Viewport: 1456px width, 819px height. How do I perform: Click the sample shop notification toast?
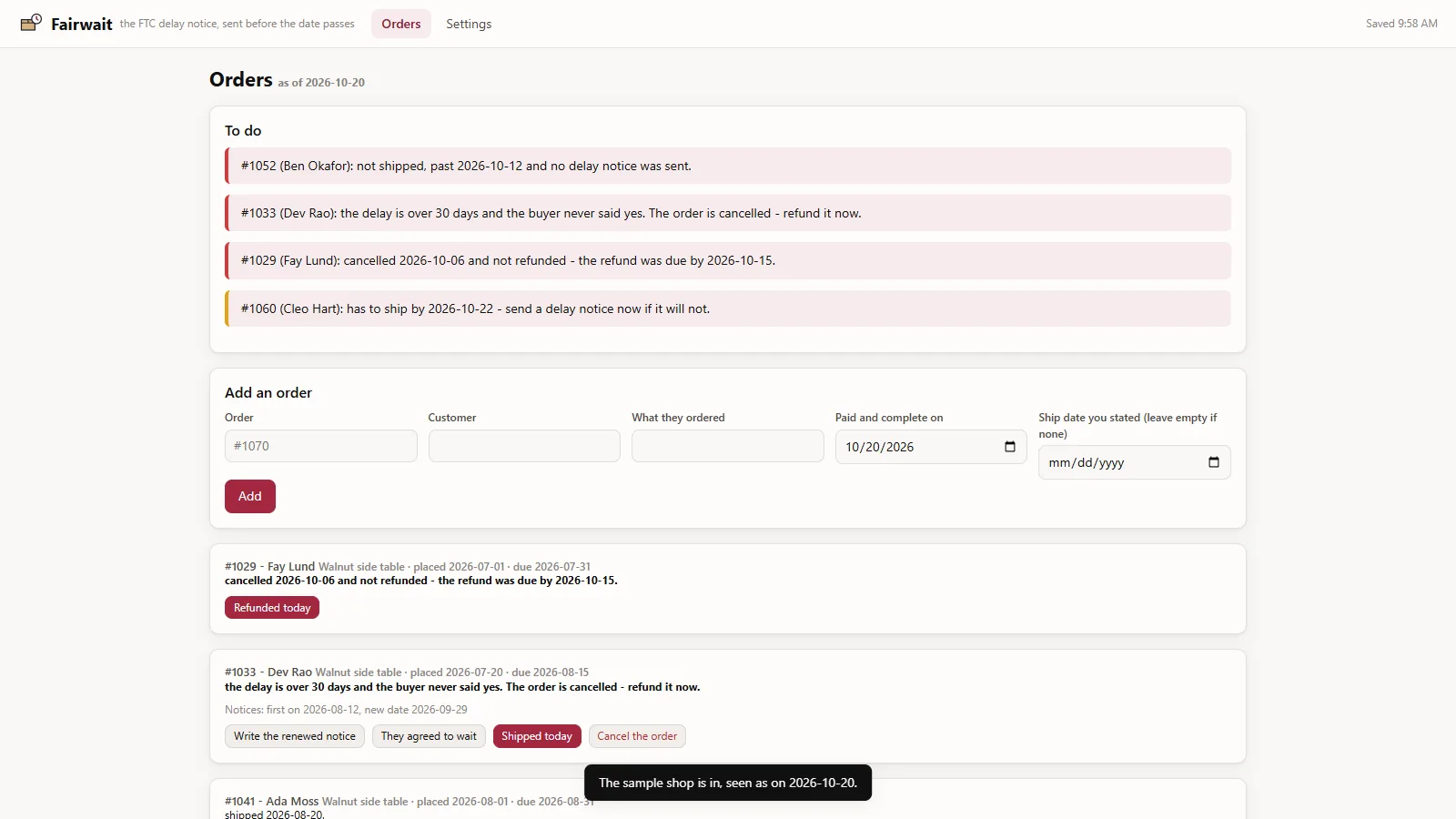pyautogui.click(x=728, y=783)
